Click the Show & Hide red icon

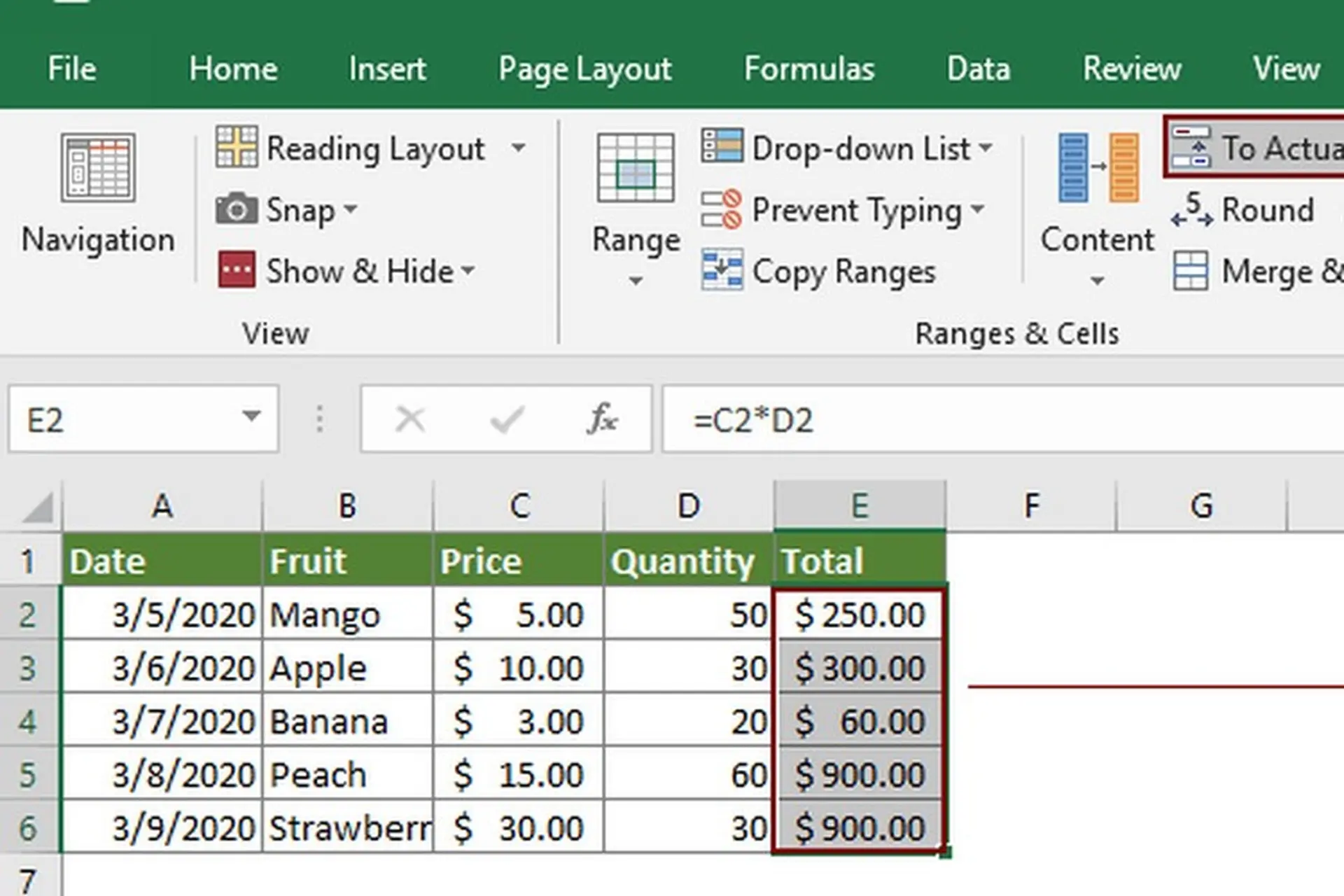237,269
